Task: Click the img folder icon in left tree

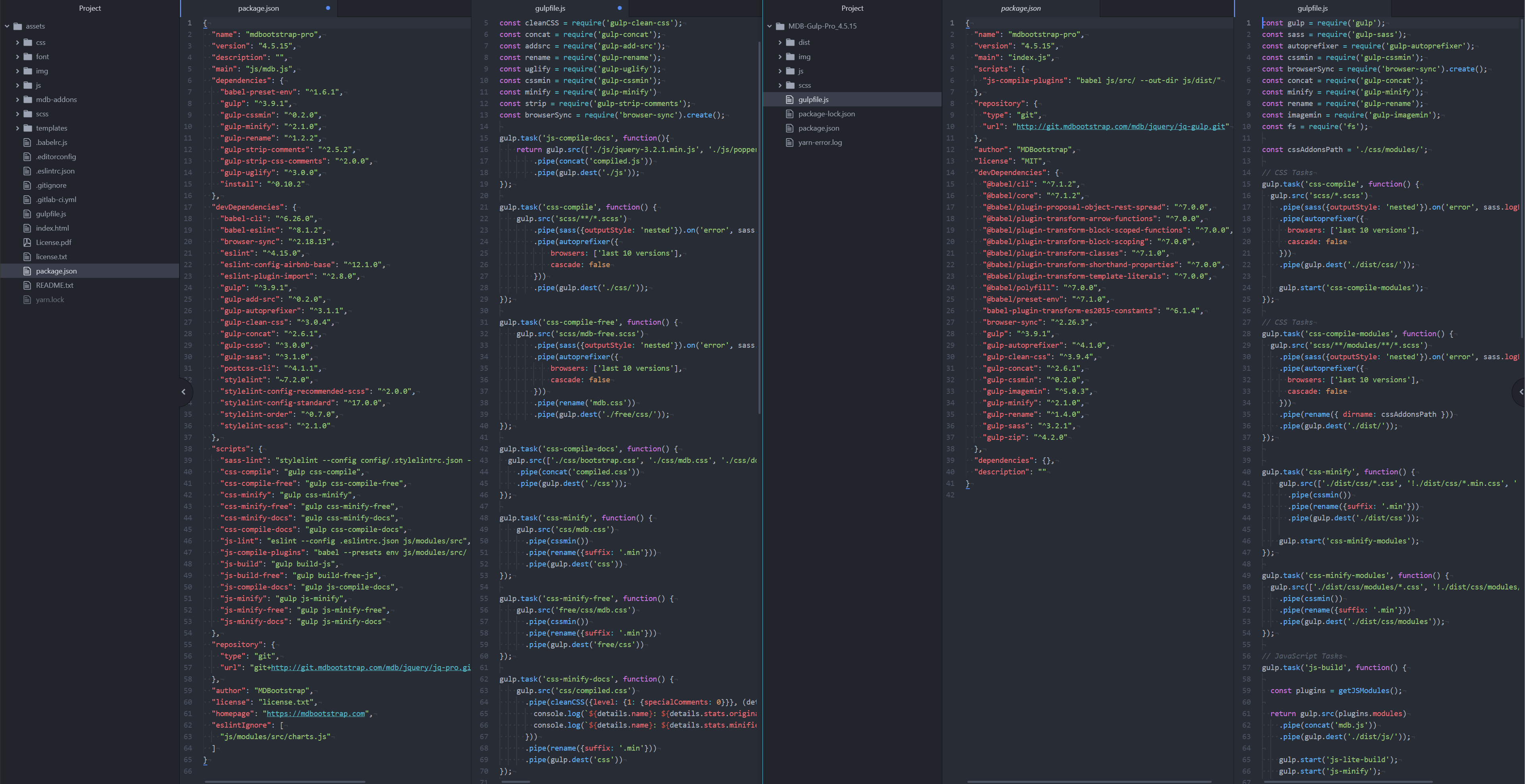Action: click(x=28, y=71)
